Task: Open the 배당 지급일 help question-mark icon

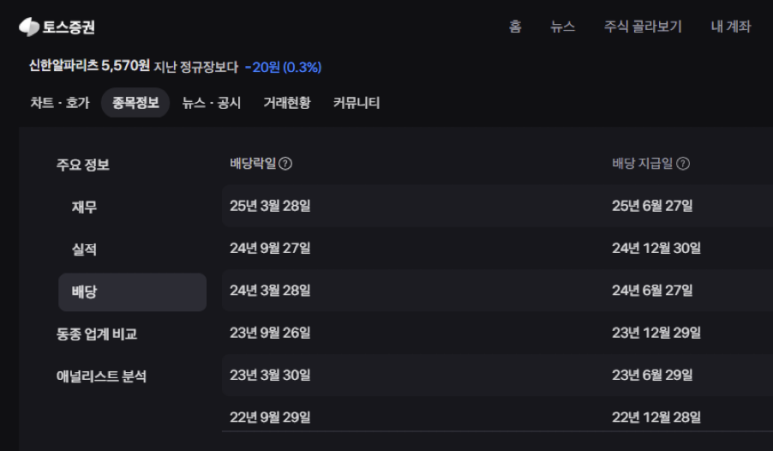Action: click(683, 164)
